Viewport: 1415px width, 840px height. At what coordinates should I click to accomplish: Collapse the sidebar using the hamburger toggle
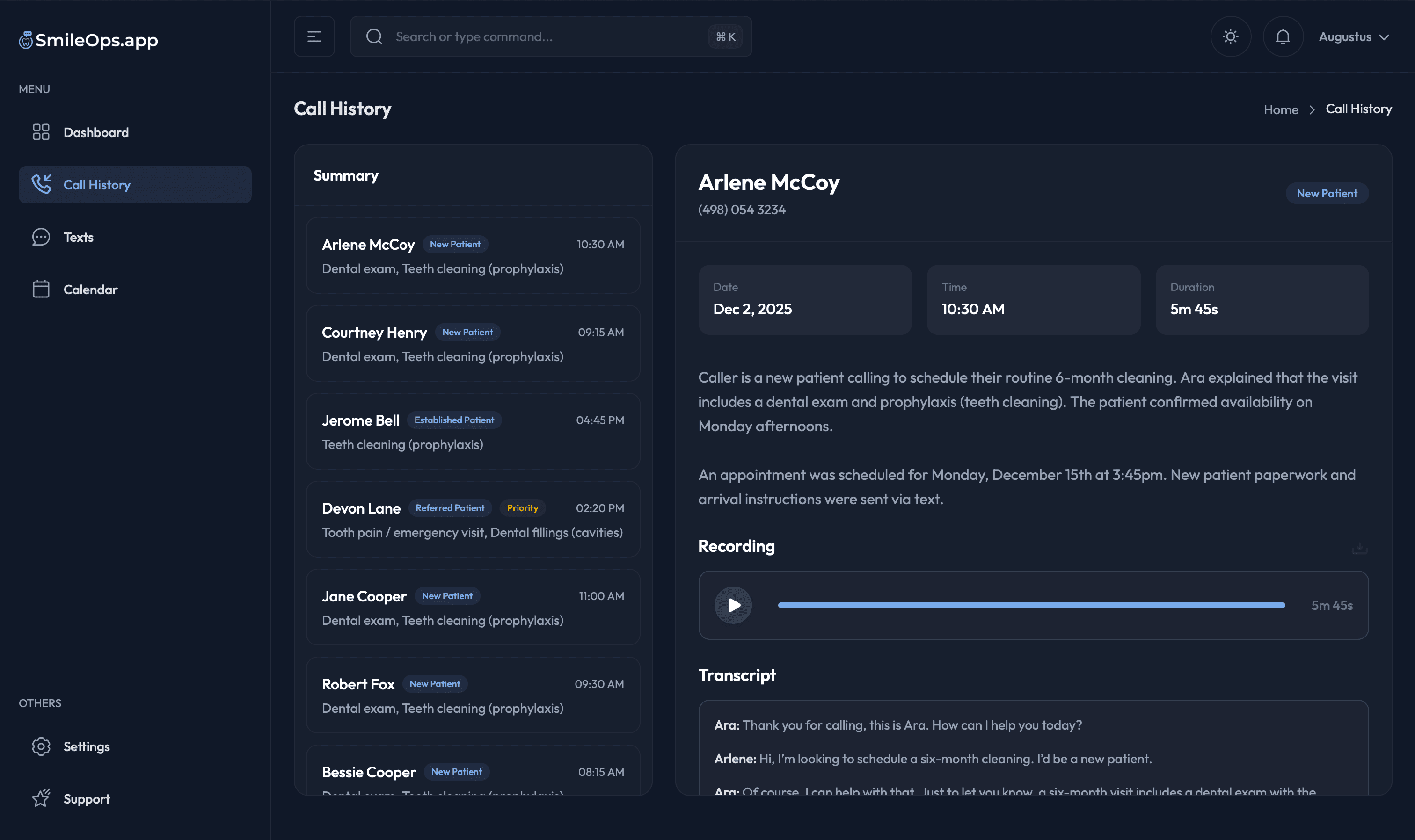314,36
